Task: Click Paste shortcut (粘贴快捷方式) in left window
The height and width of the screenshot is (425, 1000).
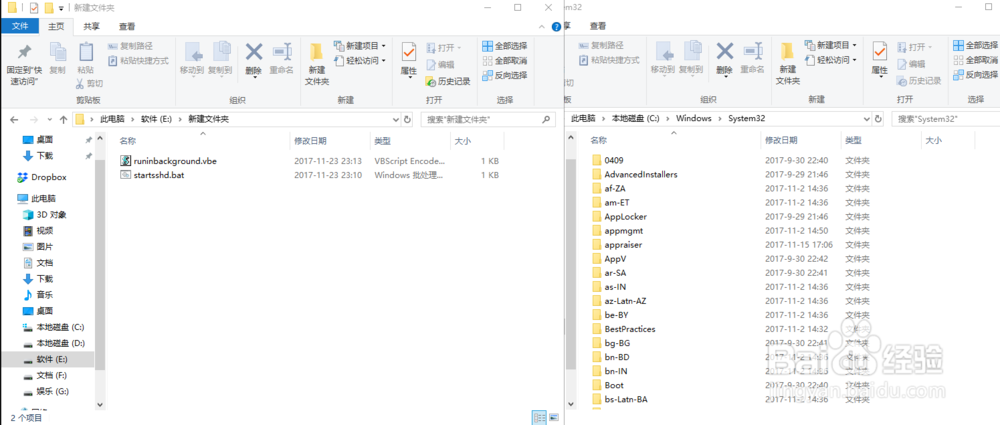Action: coord(138,61)
